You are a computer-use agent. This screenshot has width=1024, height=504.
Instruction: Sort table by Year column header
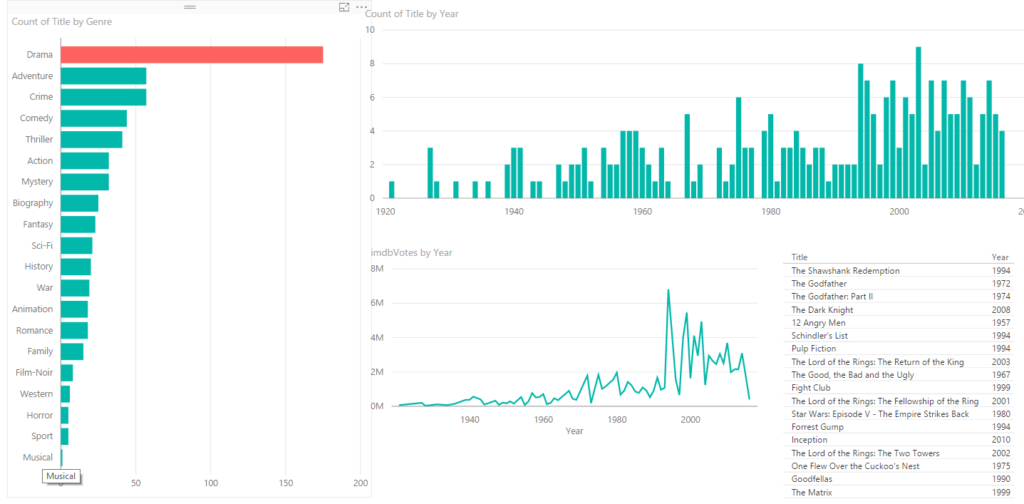(x=1000, y=257)
